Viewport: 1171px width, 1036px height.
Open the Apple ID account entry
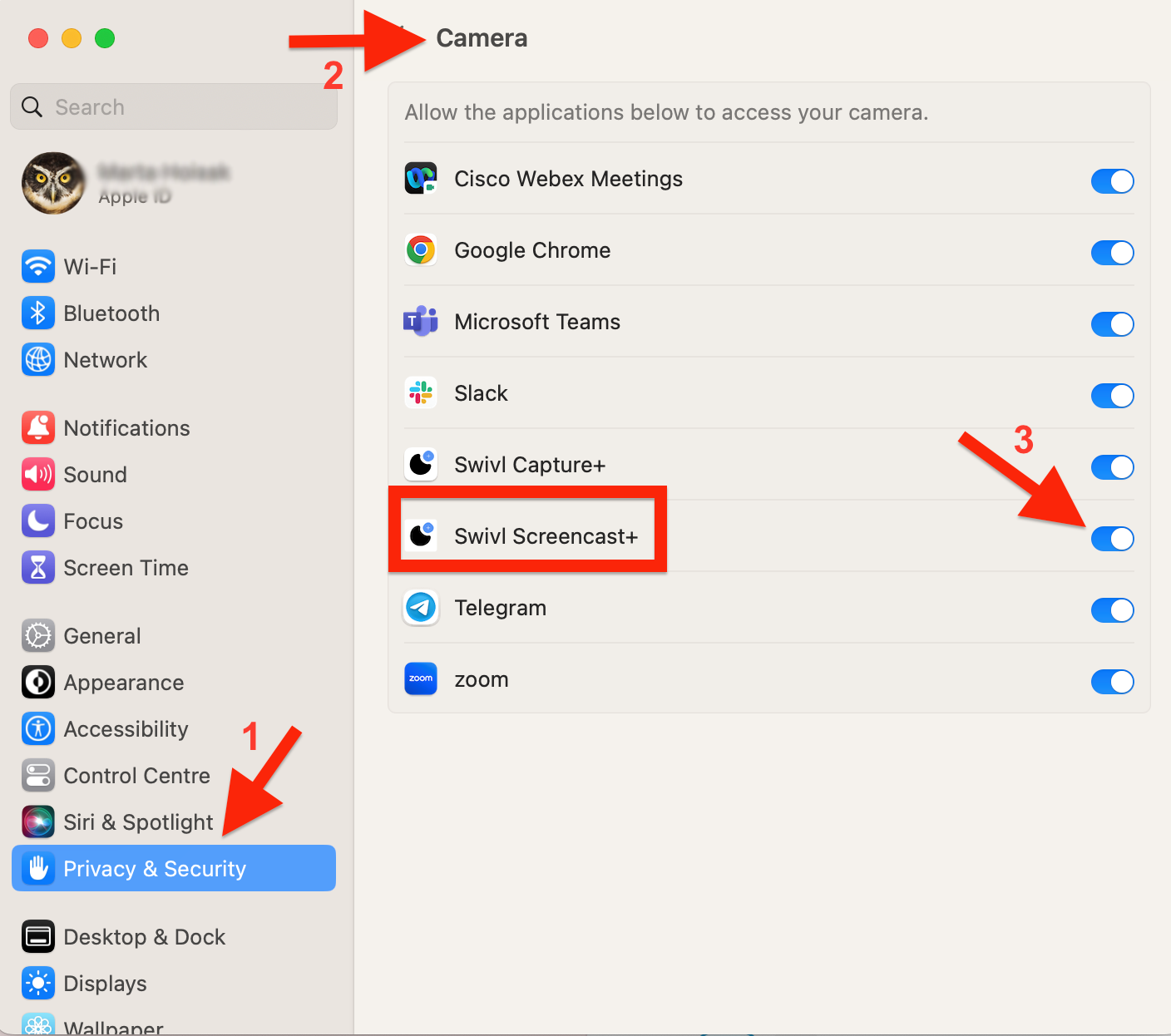coord(174,184)
